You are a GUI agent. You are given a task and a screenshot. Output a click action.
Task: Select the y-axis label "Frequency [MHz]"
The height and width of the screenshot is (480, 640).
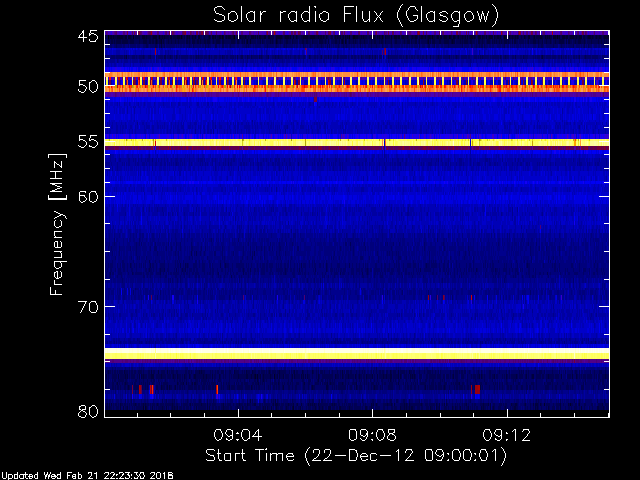[57, 224]
